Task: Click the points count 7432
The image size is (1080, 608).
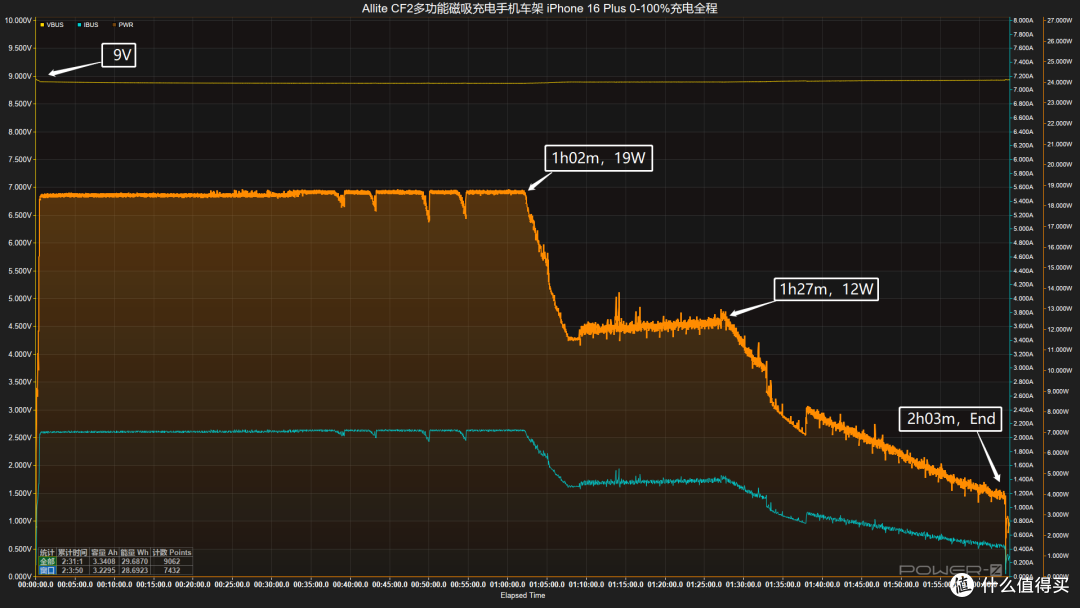Action: pos(172,570)
